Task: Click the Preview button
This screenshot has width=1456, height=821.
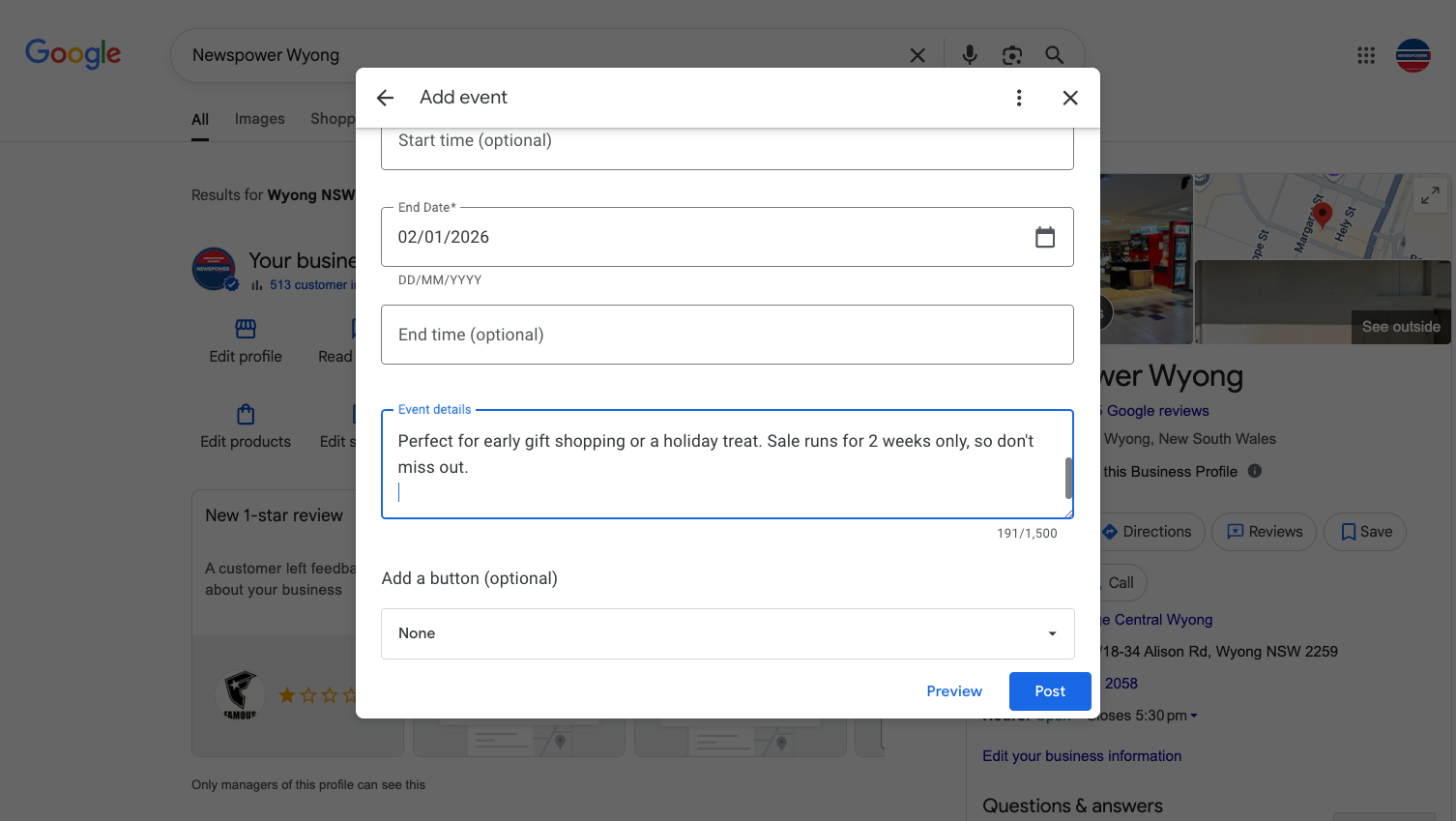Action: click(954, 691)
